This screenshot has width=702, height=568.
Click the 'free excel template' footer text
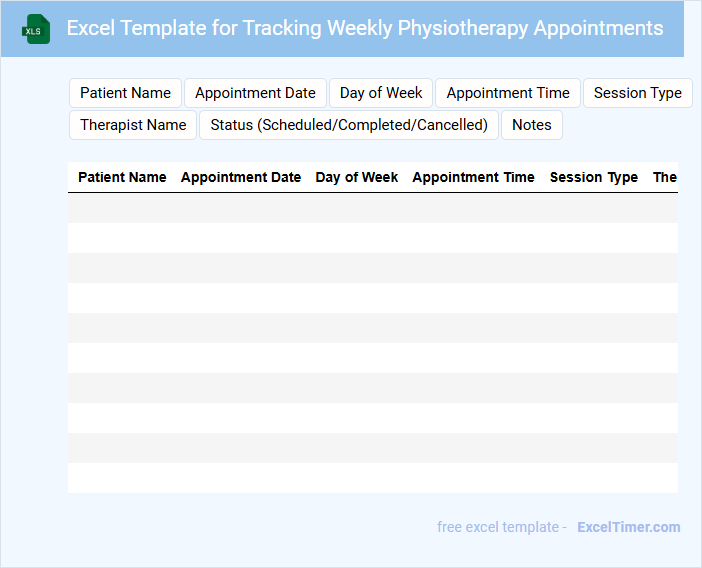[x=501, y=527]
